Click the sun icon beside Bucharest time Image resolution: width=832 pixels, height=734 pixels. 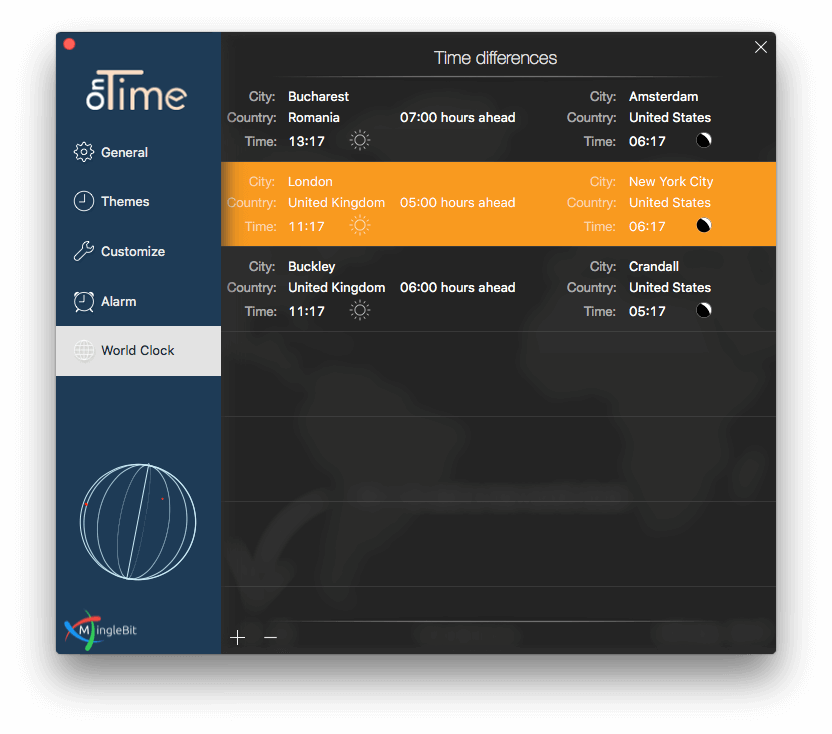[x=360, y=140]
